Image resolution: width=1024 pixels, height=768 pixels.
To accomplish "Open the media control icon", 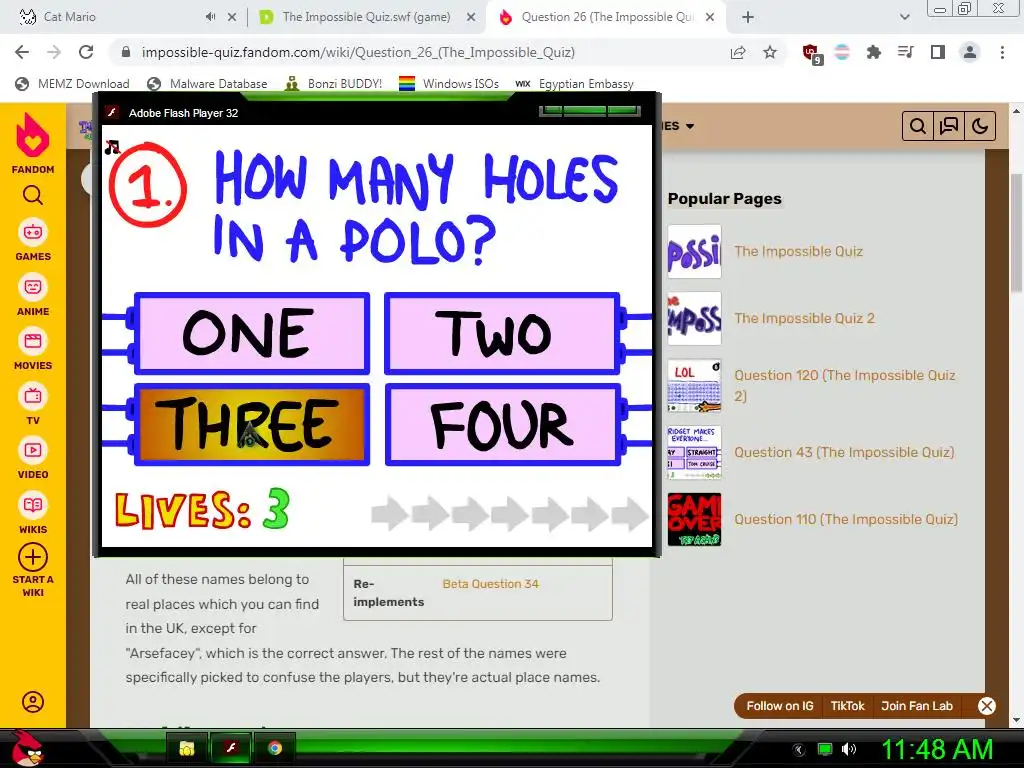I will [x=906, y=52].
